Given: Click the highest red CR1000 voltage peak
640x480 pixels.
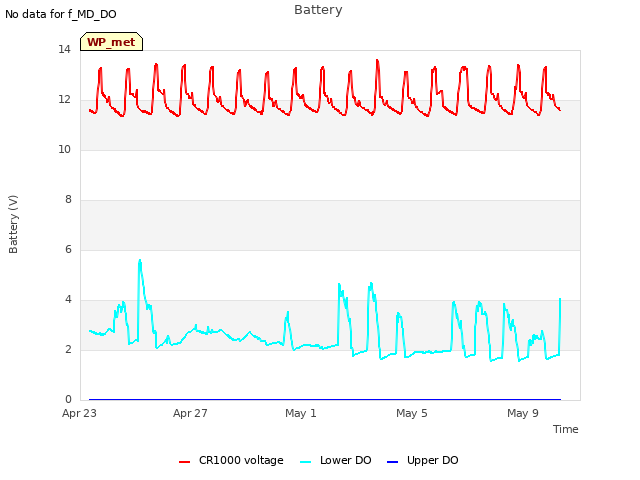Looking at the screenshot, I should coord(377,60).
